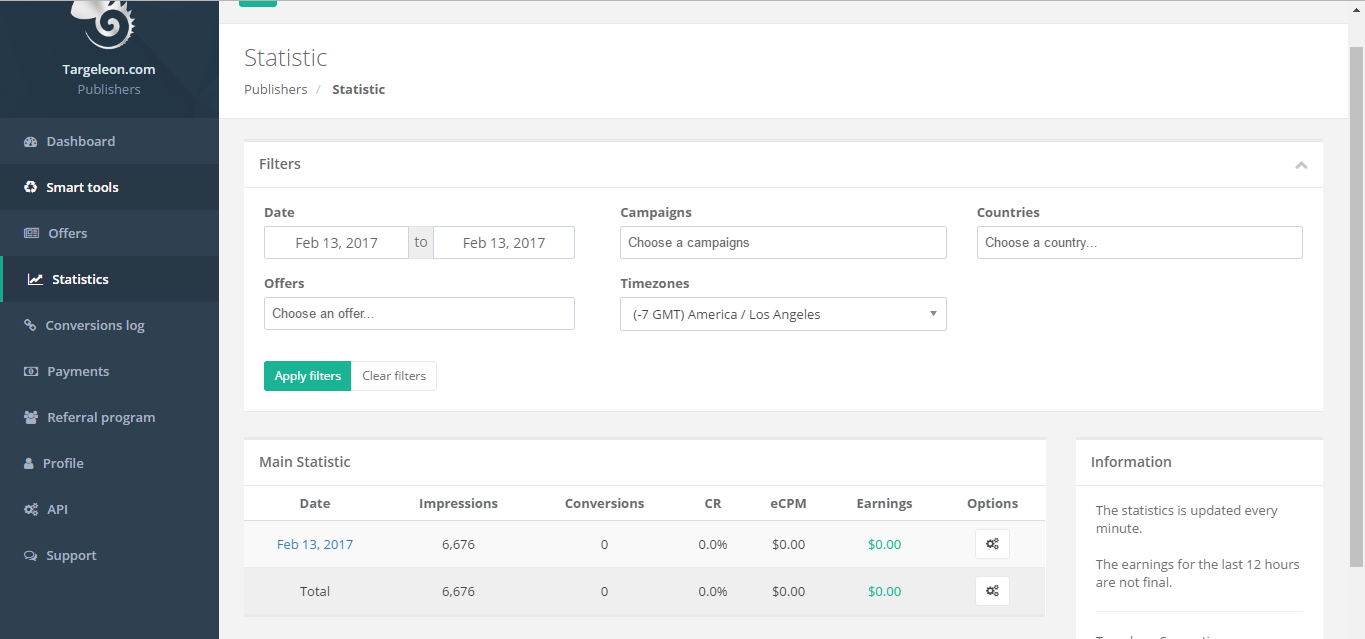
Task: Open options gear for Total row
Action: click(992, 591)
